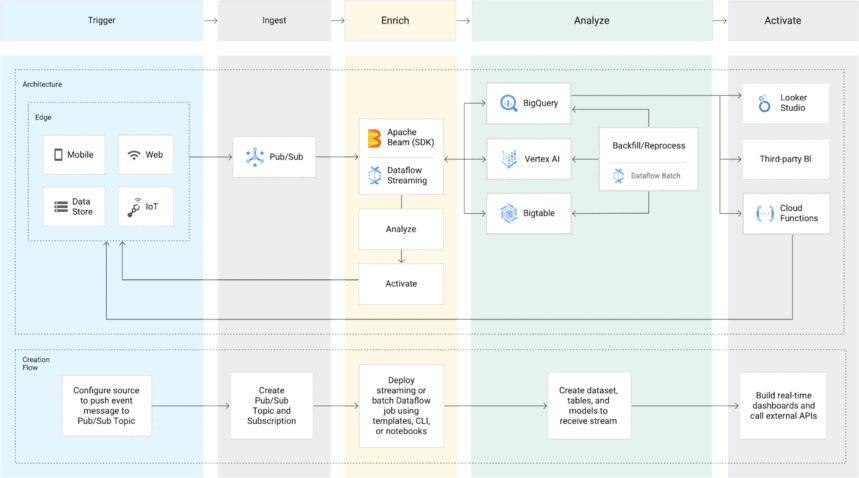Click the Data Store stack icon

tap(61, 207)
